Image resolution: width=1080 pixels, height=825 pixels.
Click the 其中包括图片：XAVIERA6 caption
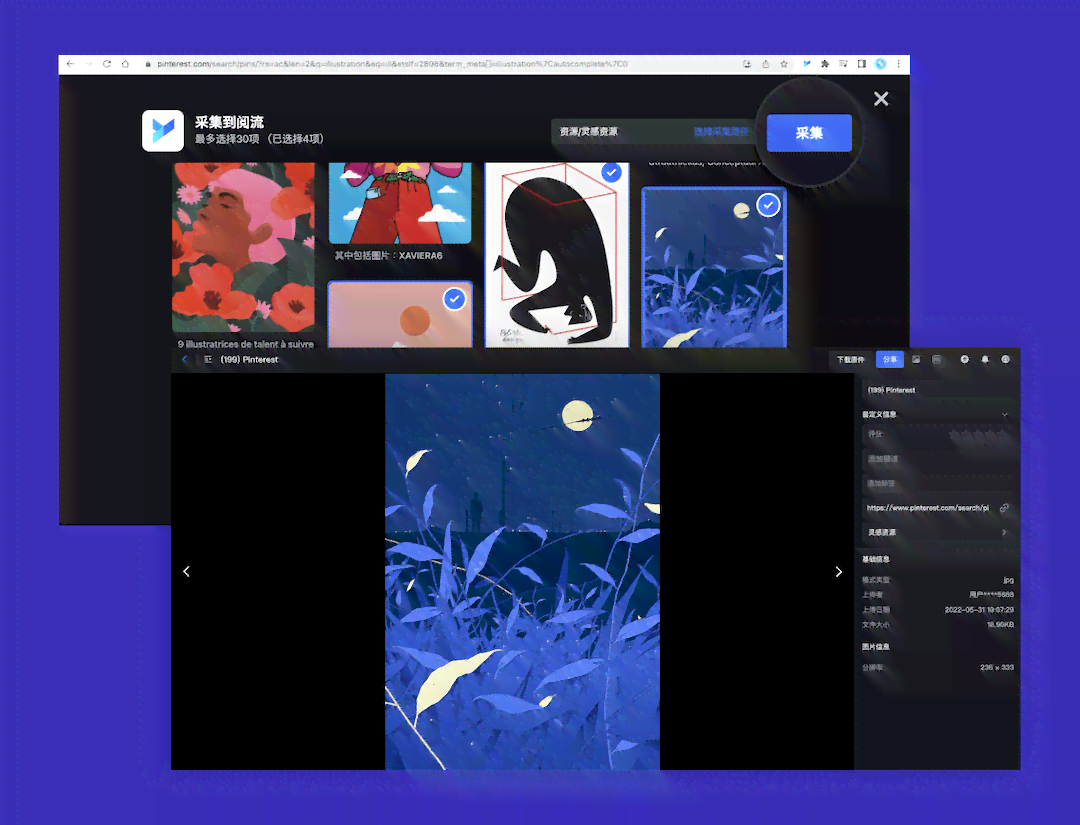pyautogui.click(x=388, y=255)
